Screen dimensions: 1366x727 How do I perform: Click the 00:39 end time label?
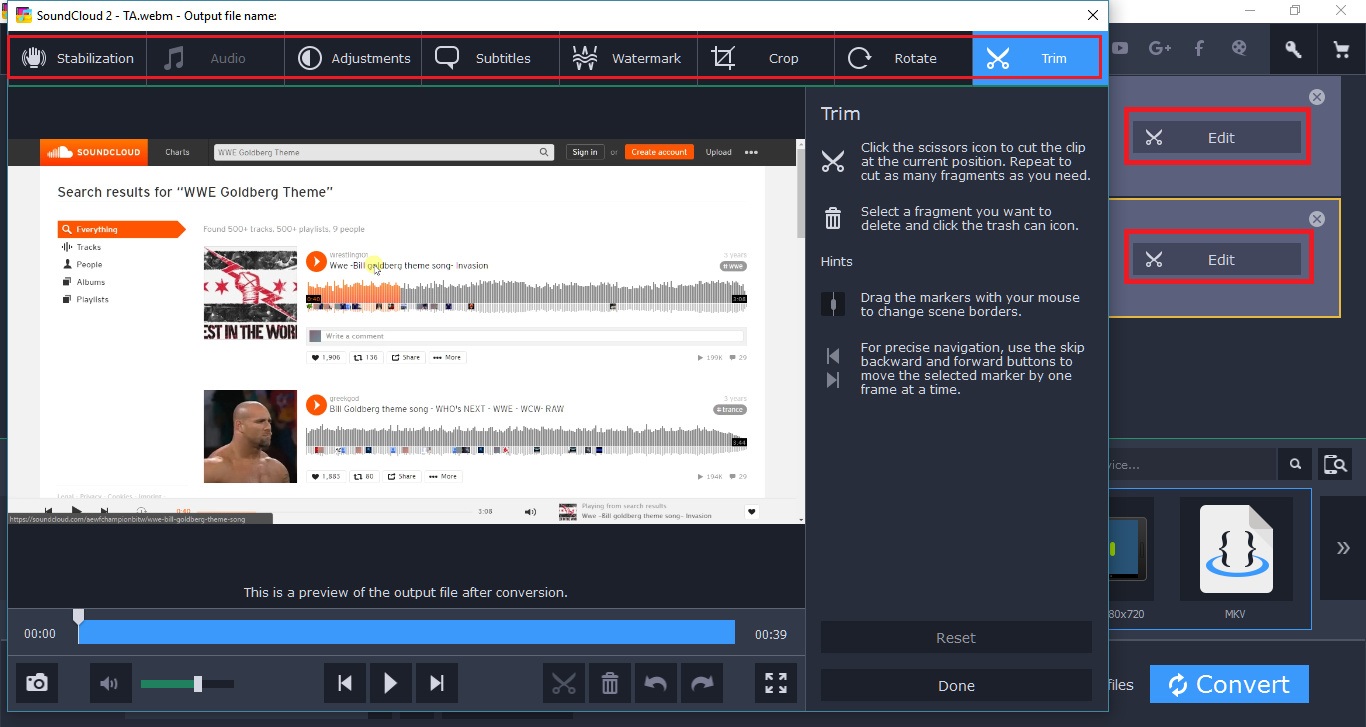[770, 634]
